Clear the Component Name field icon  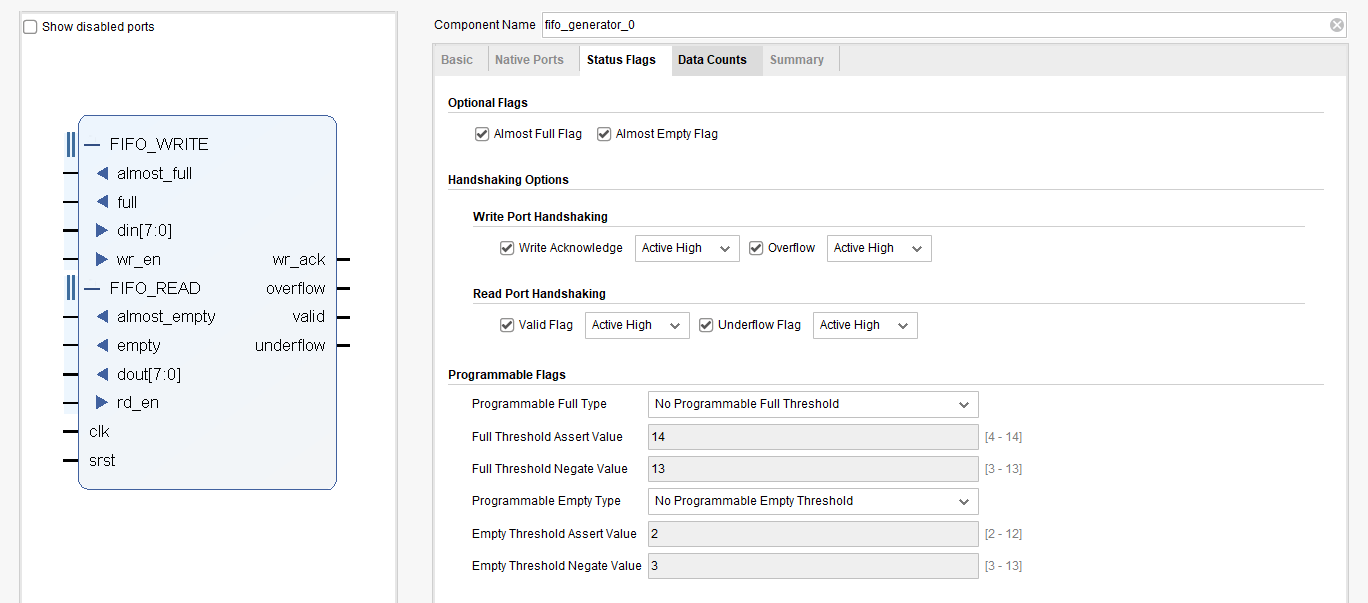tap(1336, 25)
